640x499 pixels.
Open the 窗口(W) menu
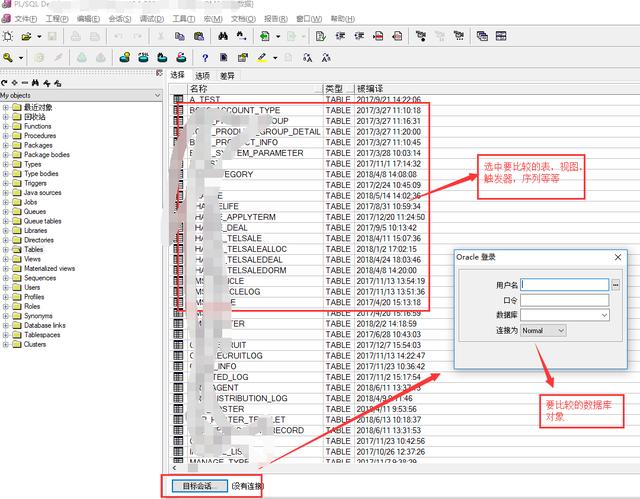[309, 19]
